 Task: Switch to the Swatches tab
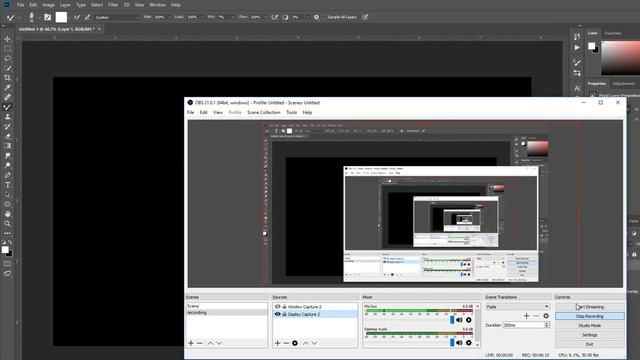pos(613,33)
